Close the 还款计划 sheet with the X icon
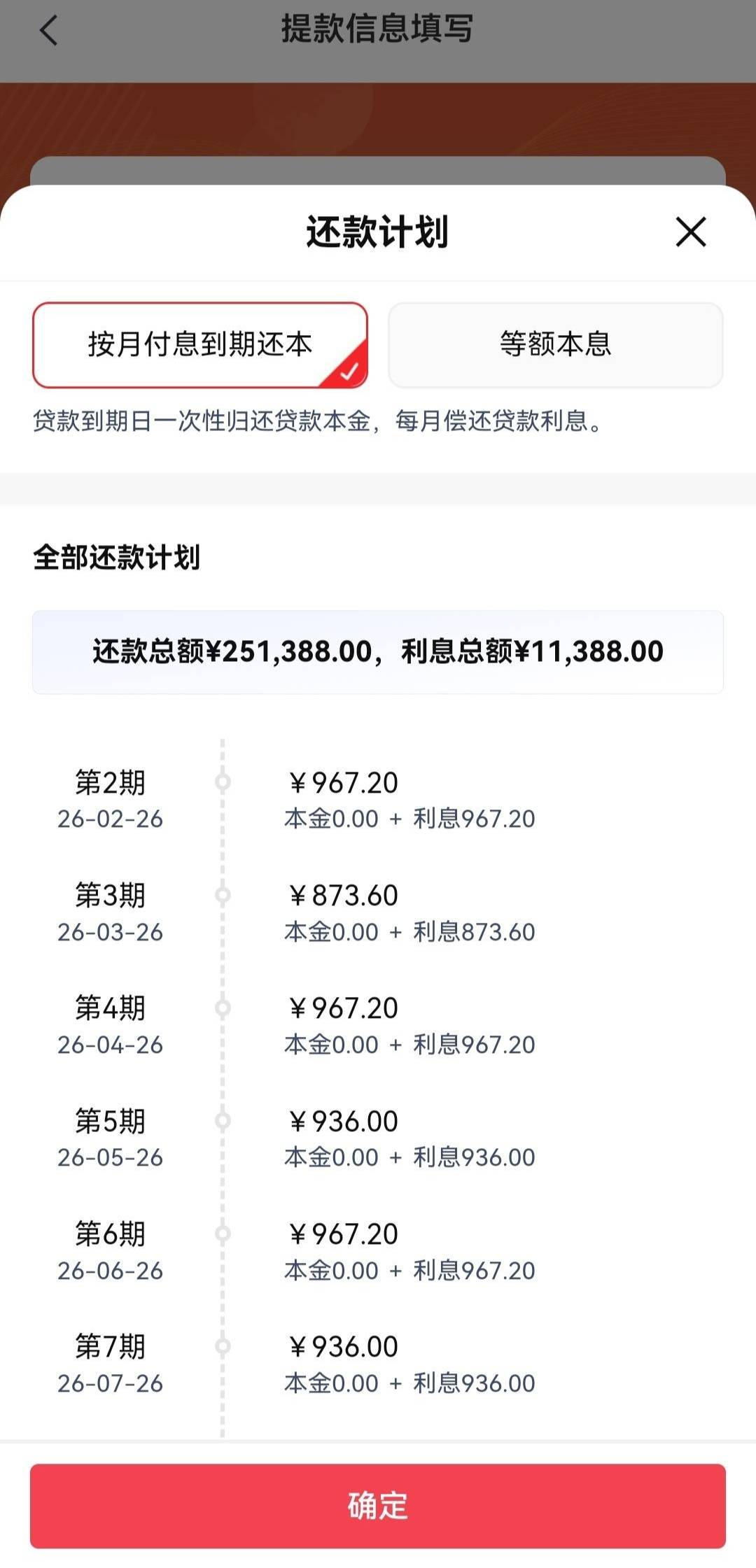This screenshot has width=756, height=1568. pyautogui.click(x=690, y=232)
